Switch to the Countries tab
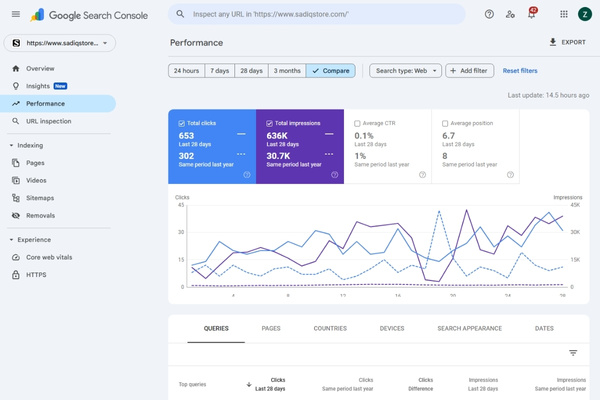This screenshot has height=400, width=600. 330,328
